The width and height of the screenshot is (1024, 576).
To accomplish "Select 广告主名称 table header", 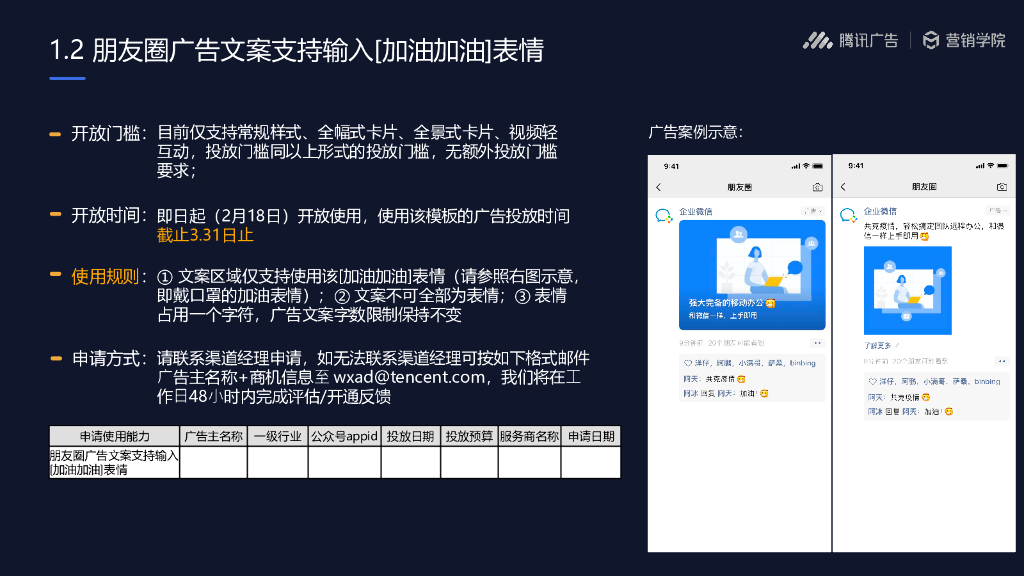I will point(214,436).
